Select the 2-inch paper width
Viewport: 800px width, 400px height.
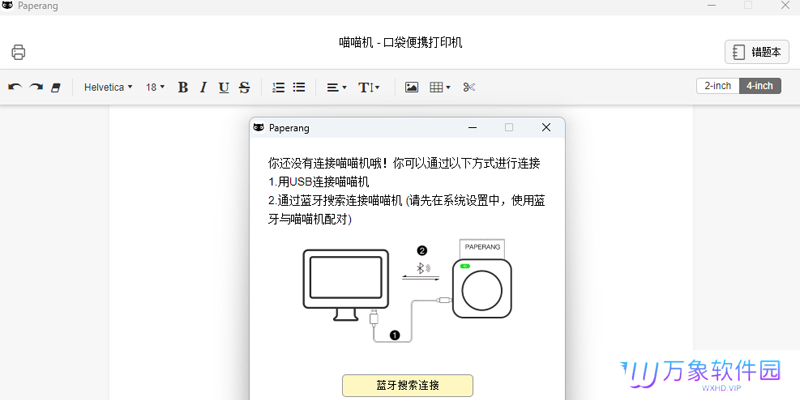718,86
